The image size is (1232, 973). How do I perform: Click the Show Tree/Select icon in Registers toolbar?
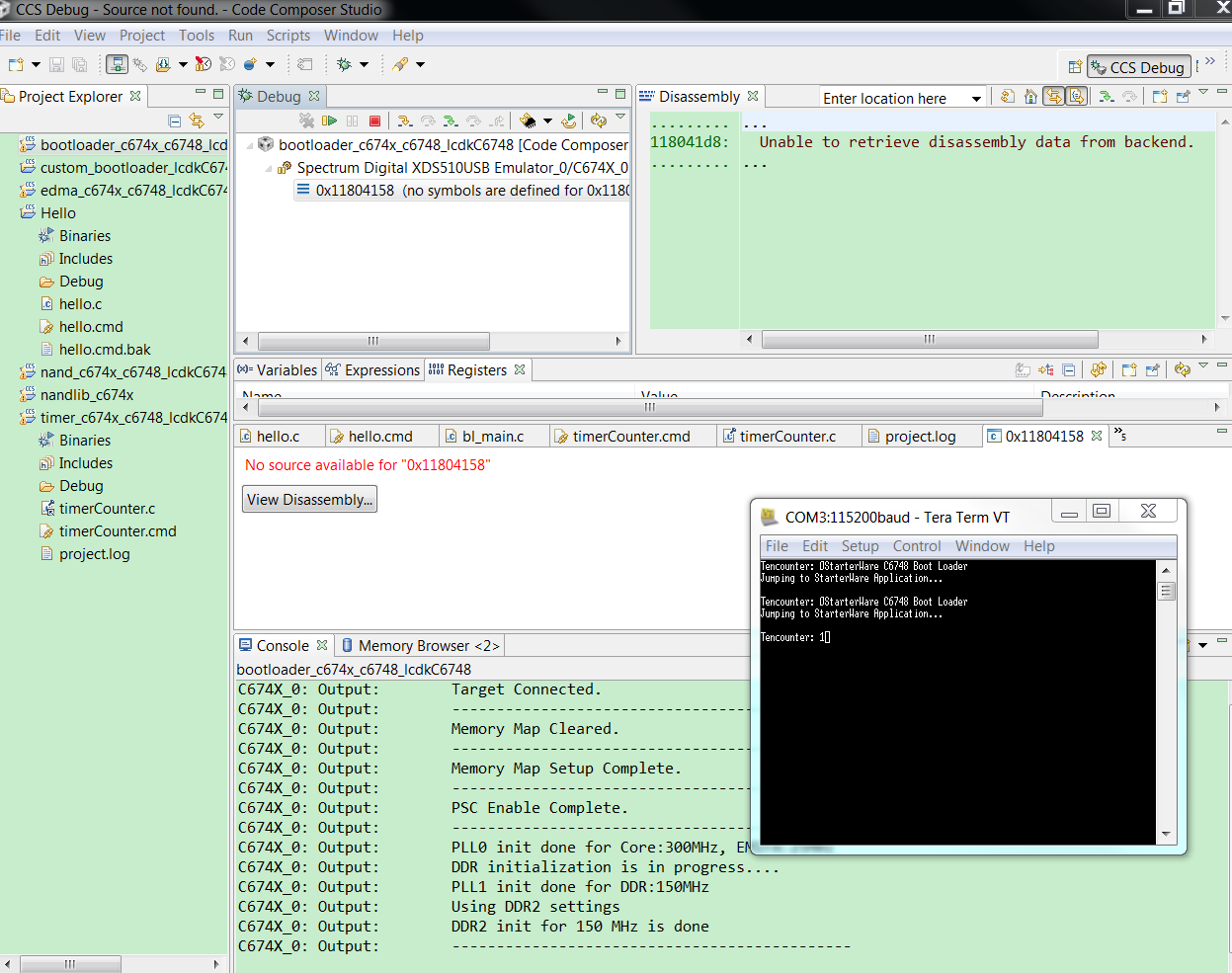point(1046,370)
